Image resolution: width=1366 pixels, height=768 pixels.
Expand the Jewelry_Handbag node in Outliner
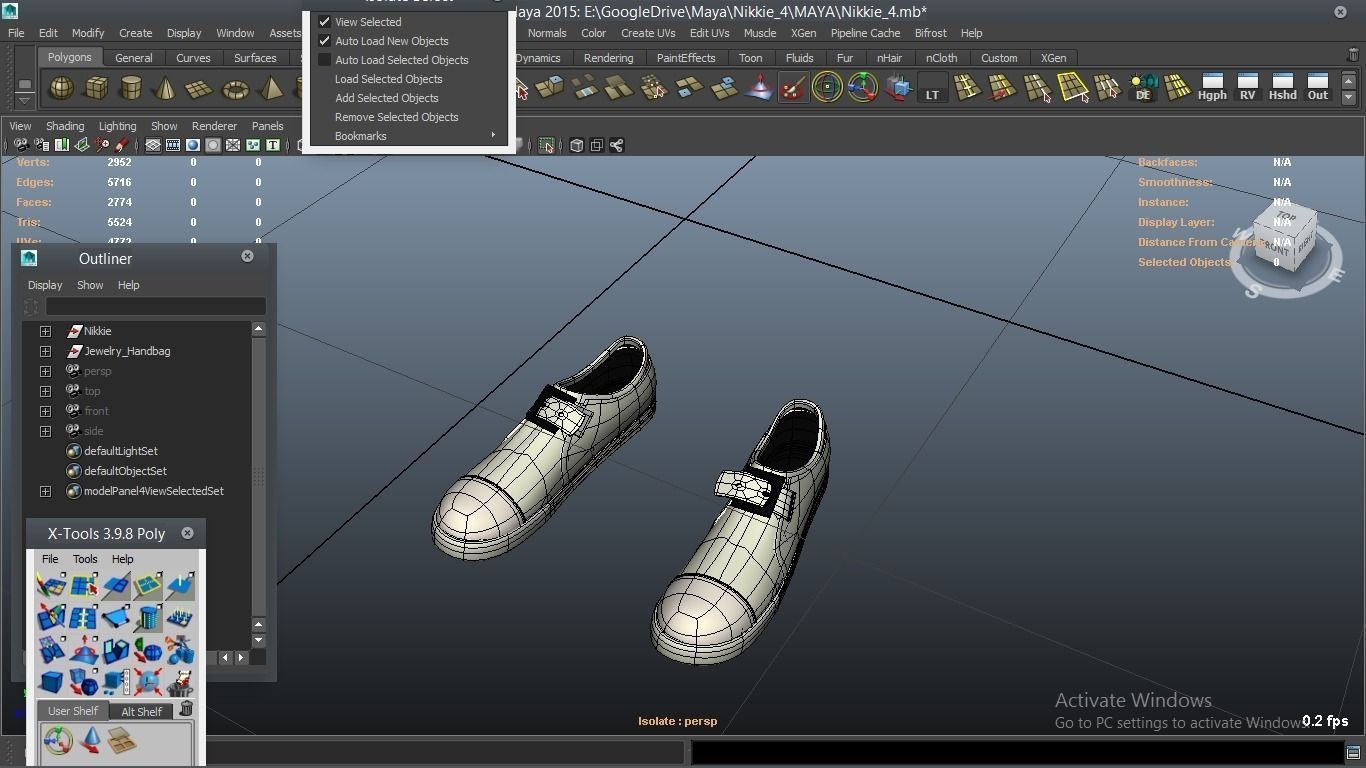[x=45, y=351]
